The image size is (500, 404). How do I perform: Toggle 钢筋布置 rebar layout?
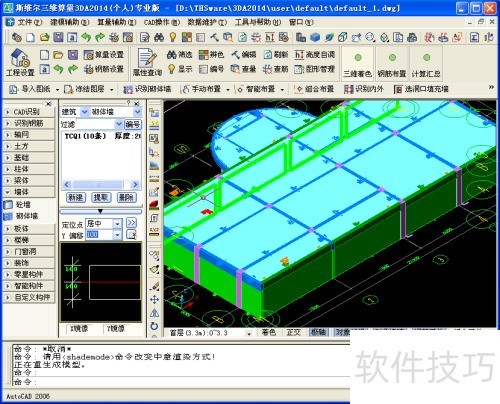[392, 64]
